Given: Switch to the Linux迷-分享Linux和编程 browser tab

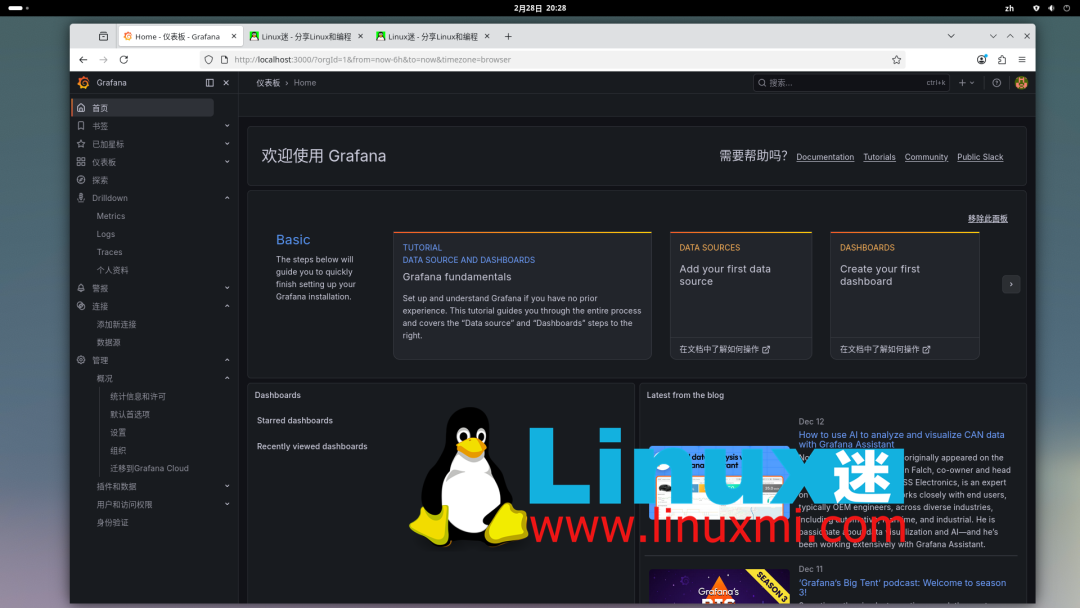Looking at the screenshot, I should [300, 35].
